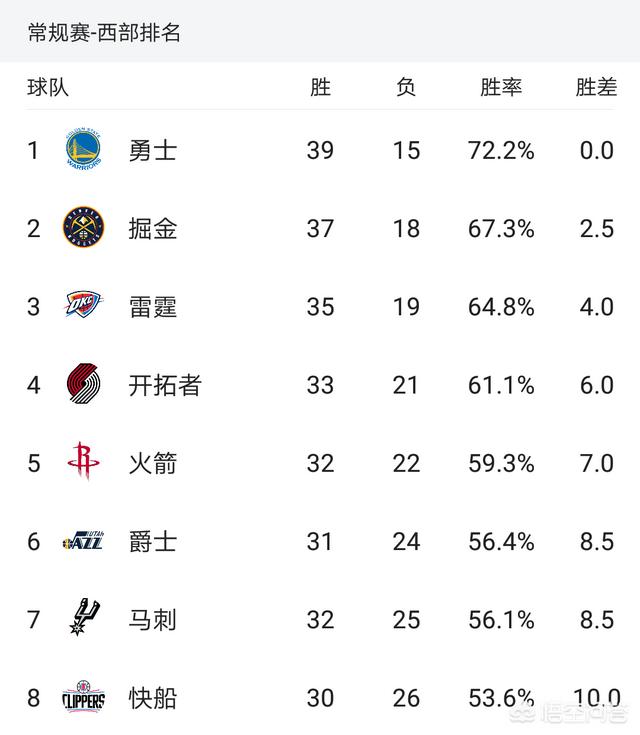Tap the 火箭 team name
Viewport: 640px width, 735px height.
pos(152,464)
